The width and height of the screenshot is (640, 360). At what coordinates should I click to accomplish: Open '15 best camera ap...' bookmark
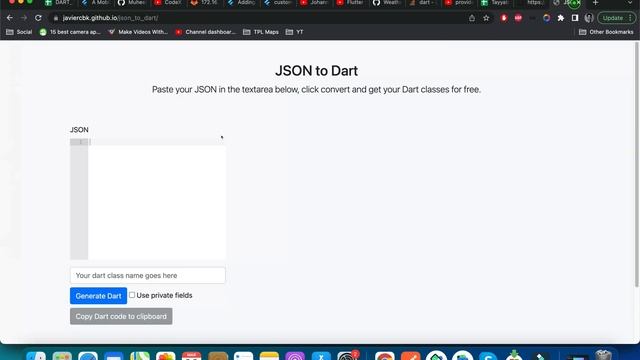tap(70, 32)
